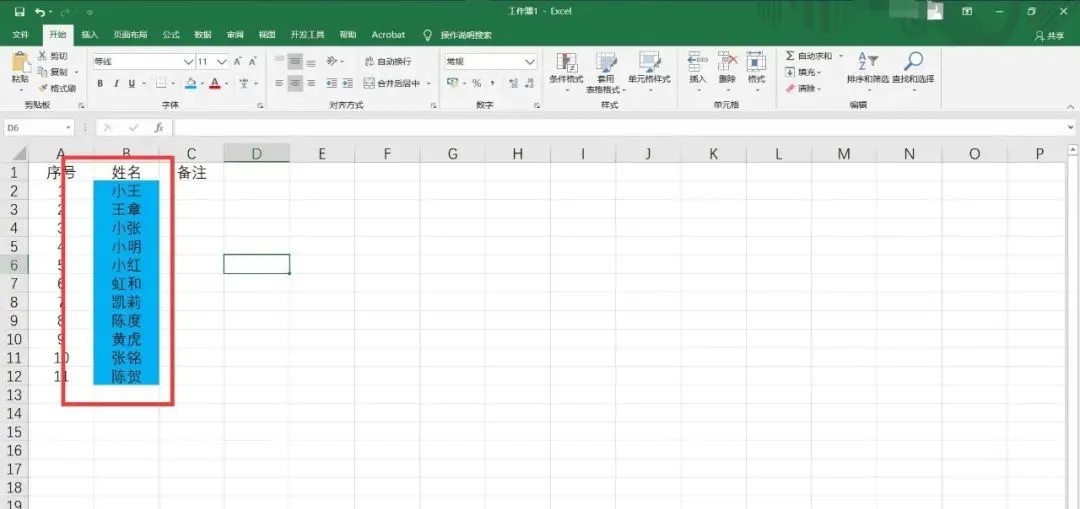
Task: Open the borders icon in font group
Action: 160,83
